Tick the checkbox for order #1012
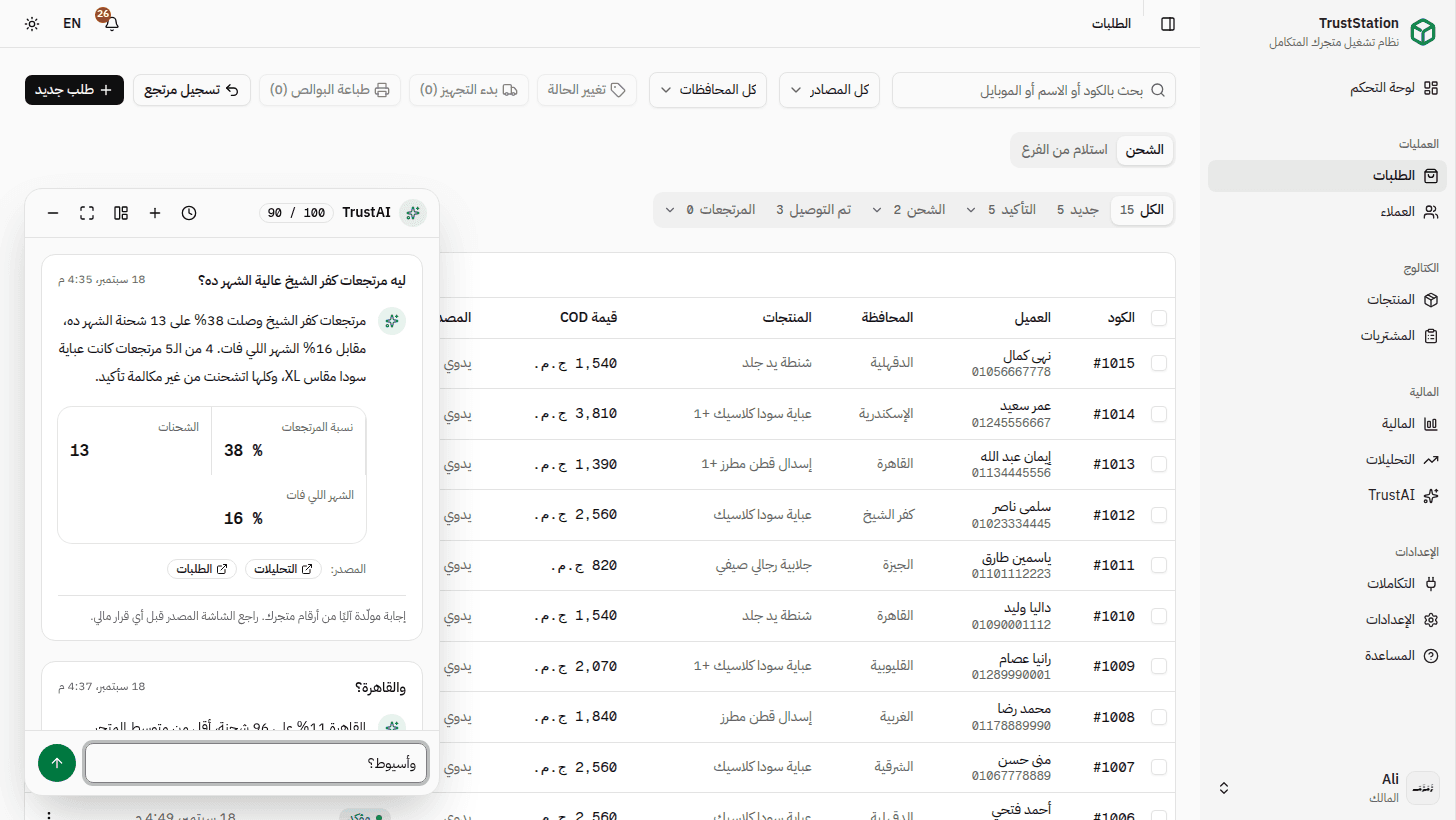The width and height of the screenshot is (1456, 820). tap(1159, 515)
